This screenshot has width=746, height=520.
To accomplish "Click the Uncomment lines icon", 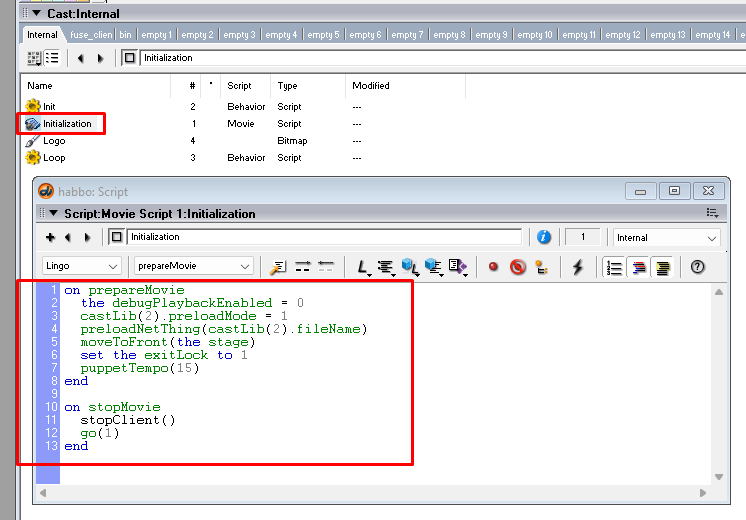I will pos(326,267).
